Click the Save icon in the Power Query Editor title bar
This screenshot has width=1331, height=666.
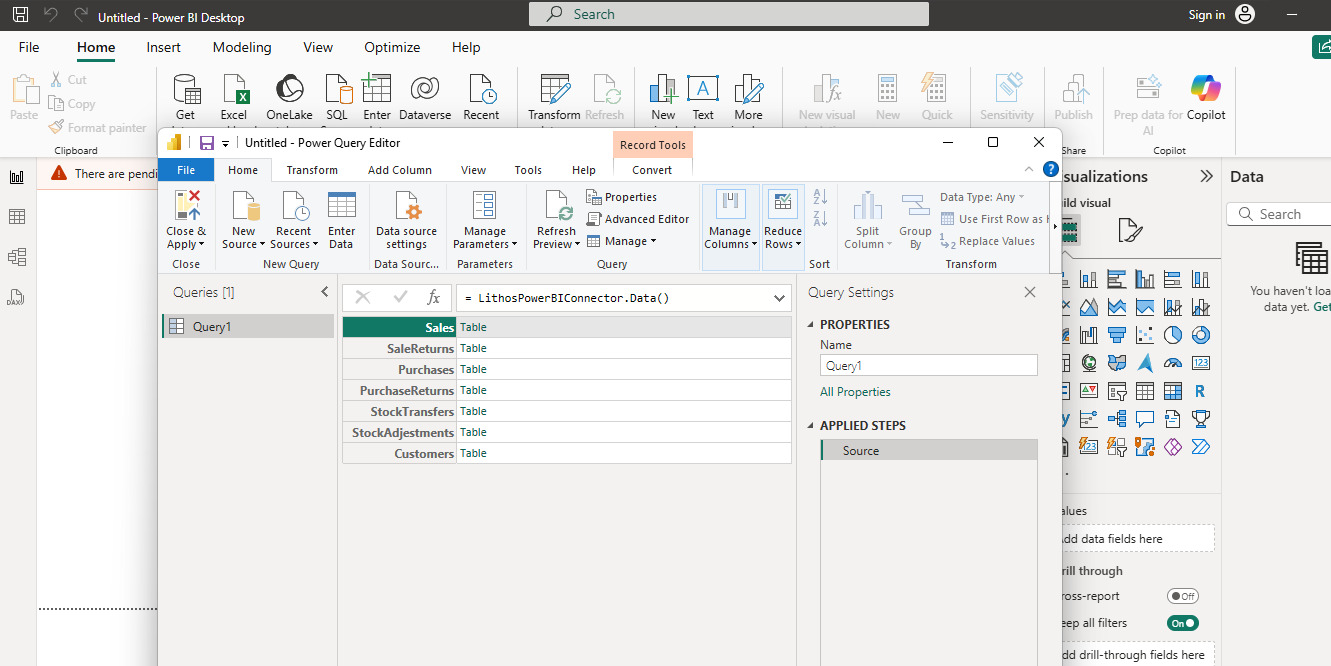tap(207, 143)
